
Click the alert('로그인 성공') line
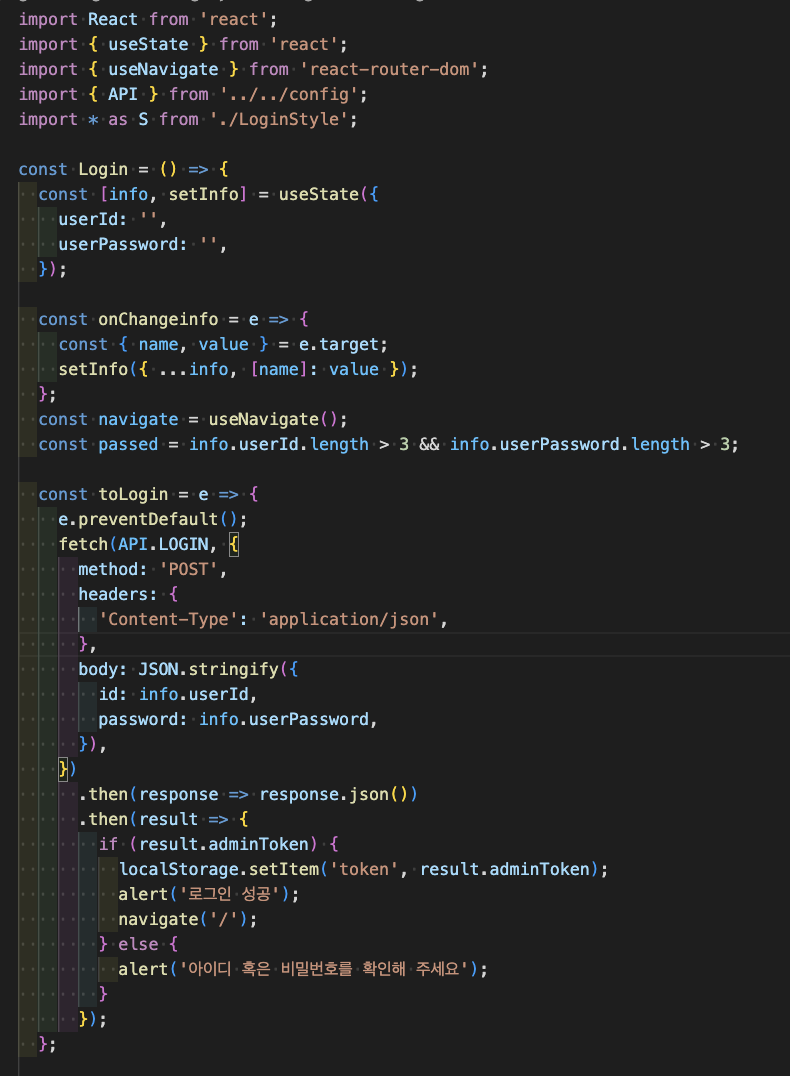click(209, 894)
